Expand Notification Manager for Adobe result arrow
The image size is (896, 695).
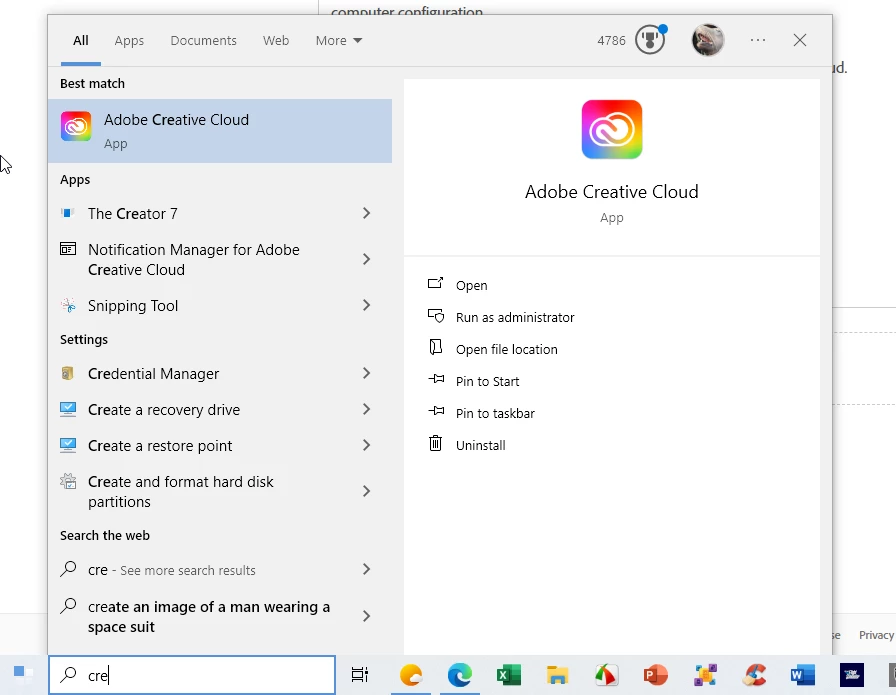coord(366,259)
